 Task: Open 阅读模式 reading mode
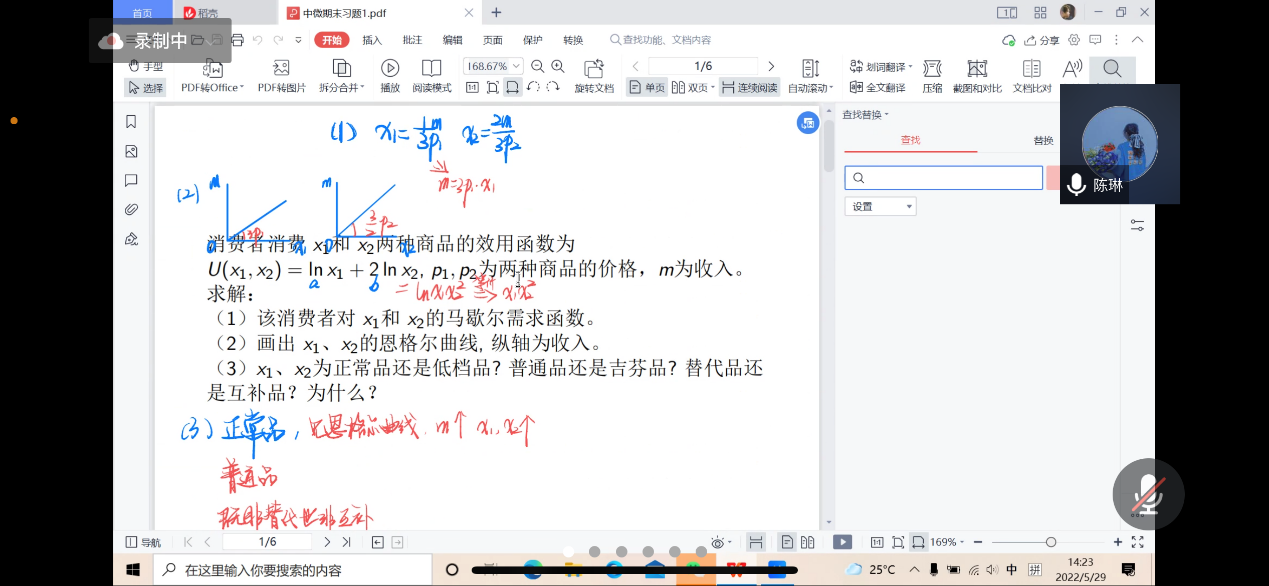click(432, 68)
